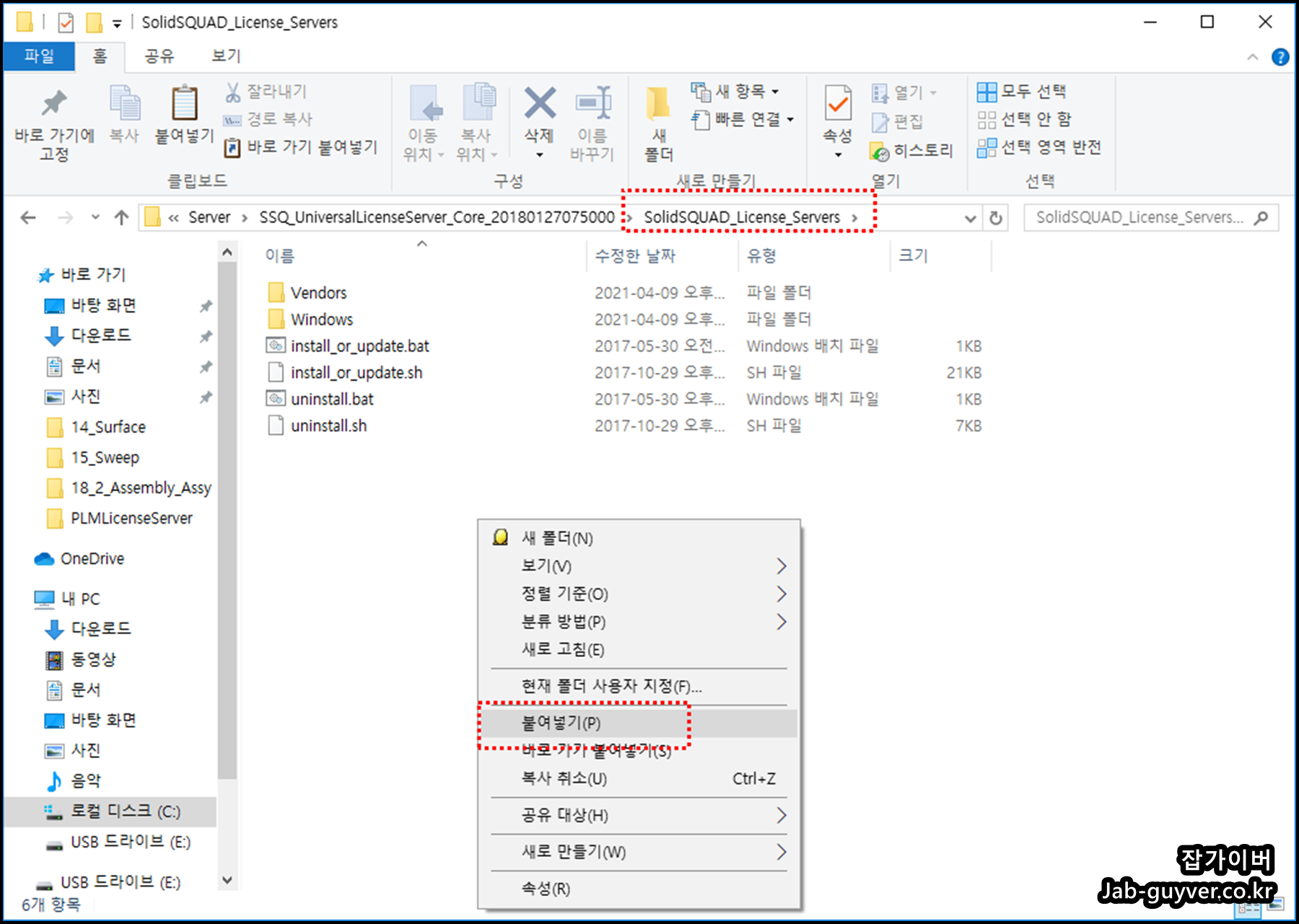Click the 복사 copy icon in ribbon
Viewport: 1299px width, 924px height.
[124, 103]
